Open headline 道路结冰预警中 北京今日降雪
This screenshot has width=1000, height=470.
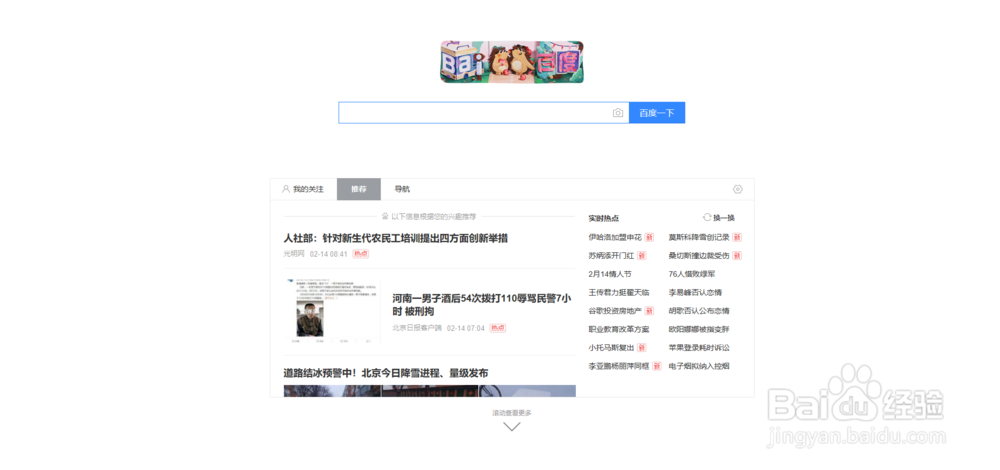click(x=385, y=372)
